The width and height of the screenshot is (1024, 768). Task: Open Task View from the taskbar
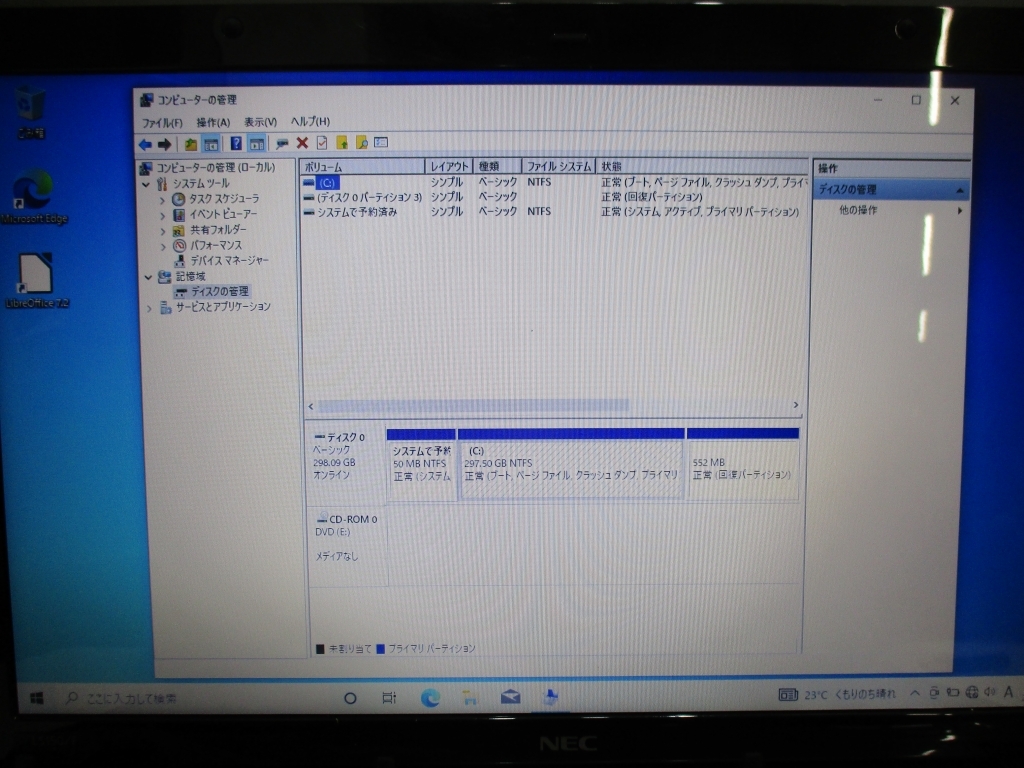tap(389, 698)
